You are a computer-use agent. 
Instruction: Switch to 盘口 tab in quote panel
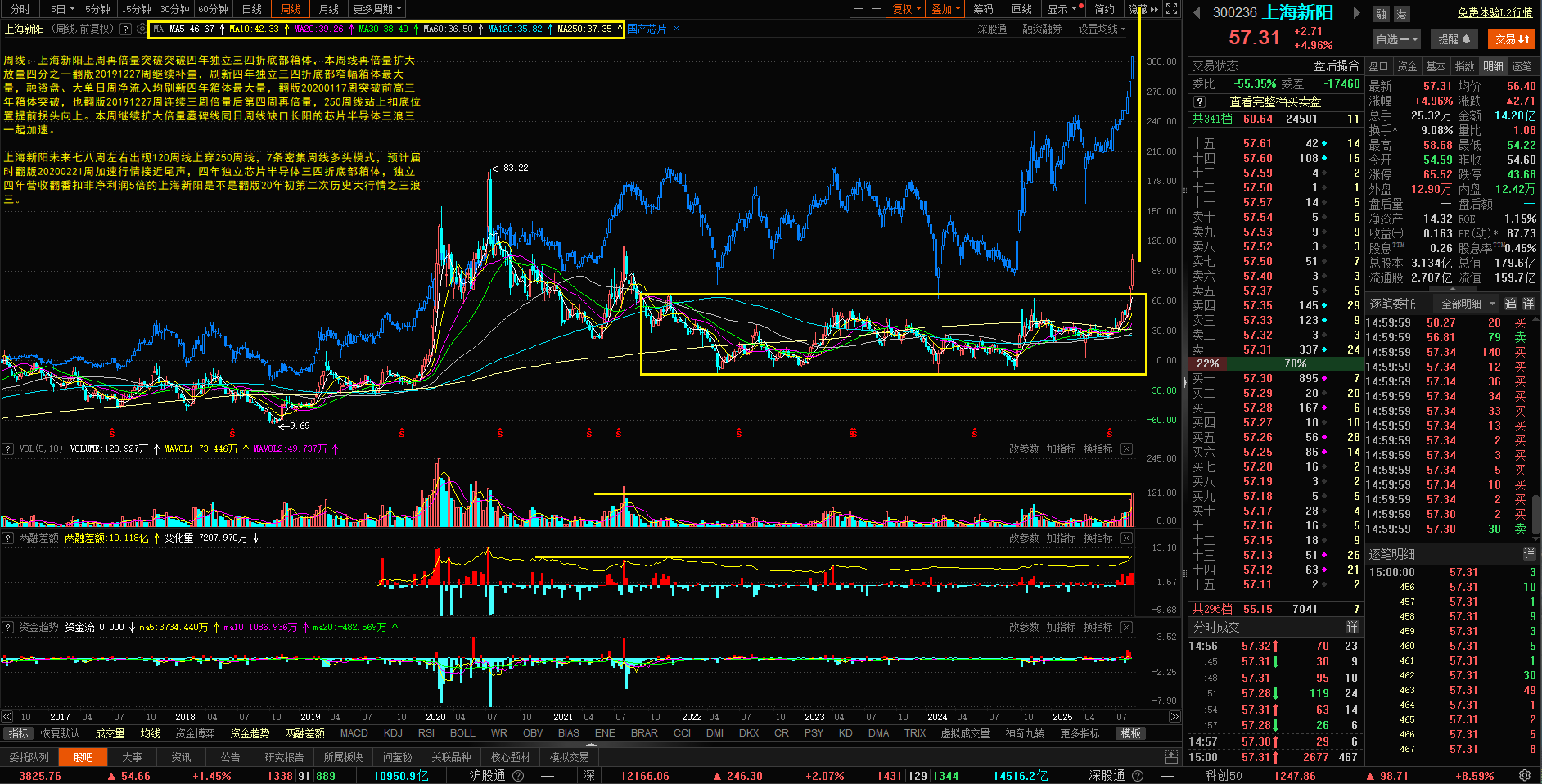tap(1379, 66)
